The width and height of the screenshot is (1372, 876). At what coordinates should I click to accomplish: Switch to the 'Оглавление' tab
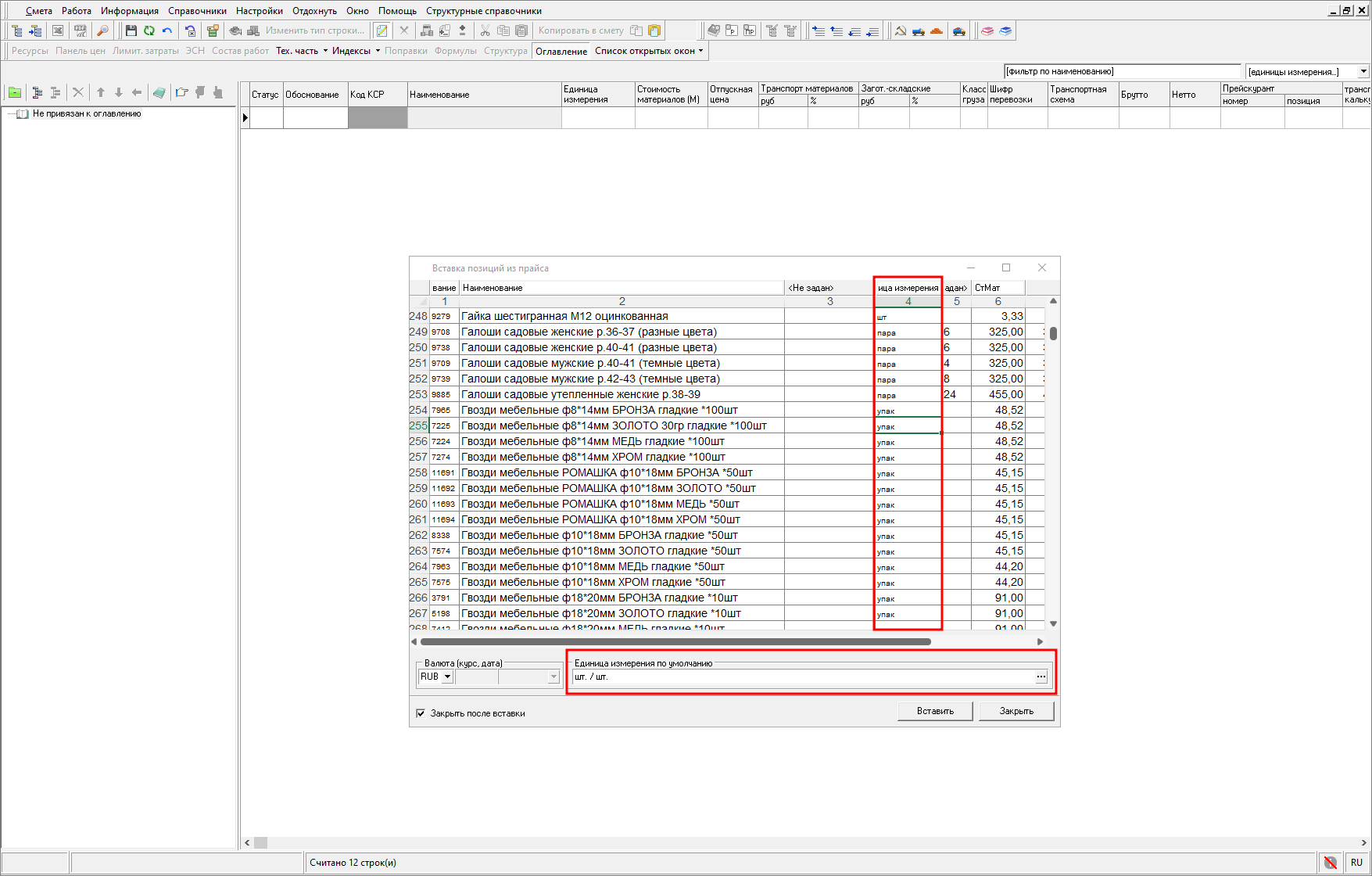561,51
